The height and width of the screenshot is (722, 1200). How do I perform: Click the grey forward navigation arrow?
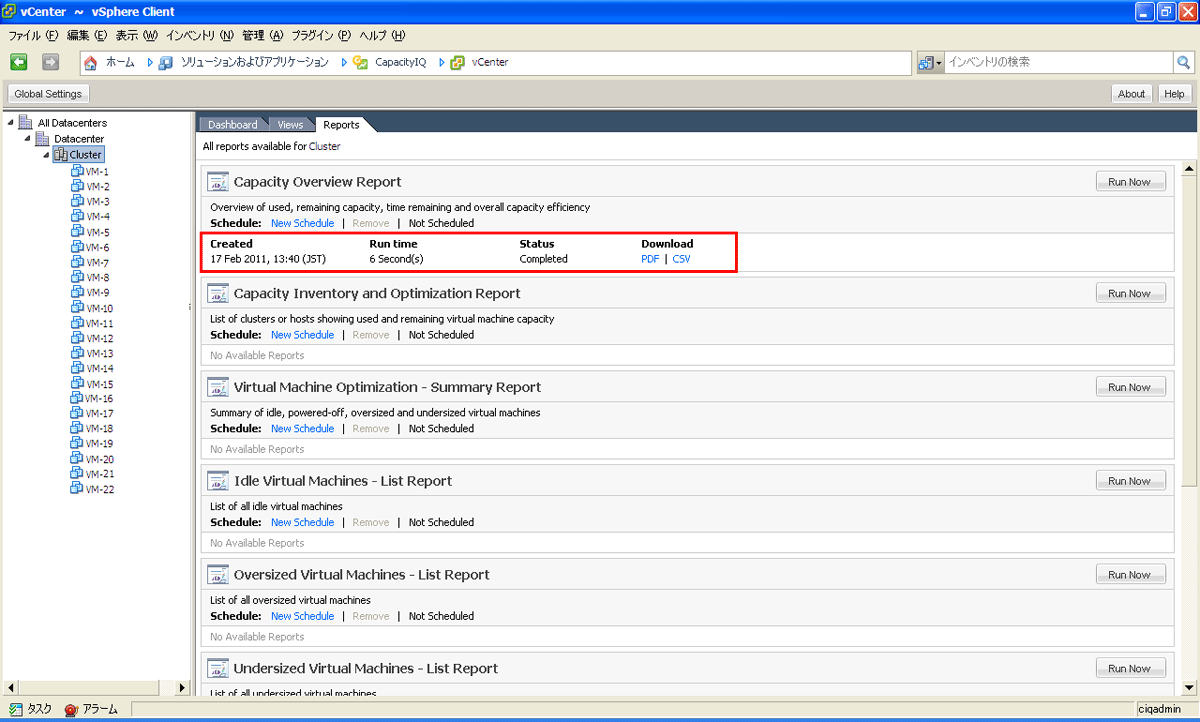50,62
